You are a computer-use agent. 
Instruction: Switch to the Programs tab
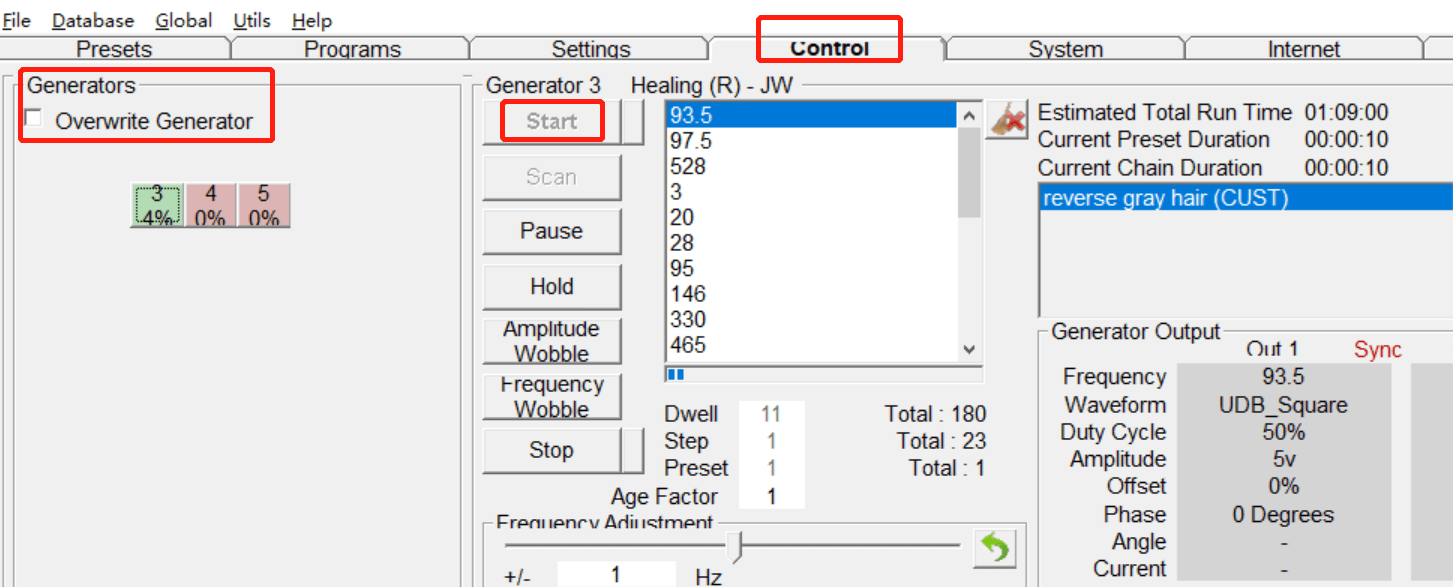(x=352, y=49)
